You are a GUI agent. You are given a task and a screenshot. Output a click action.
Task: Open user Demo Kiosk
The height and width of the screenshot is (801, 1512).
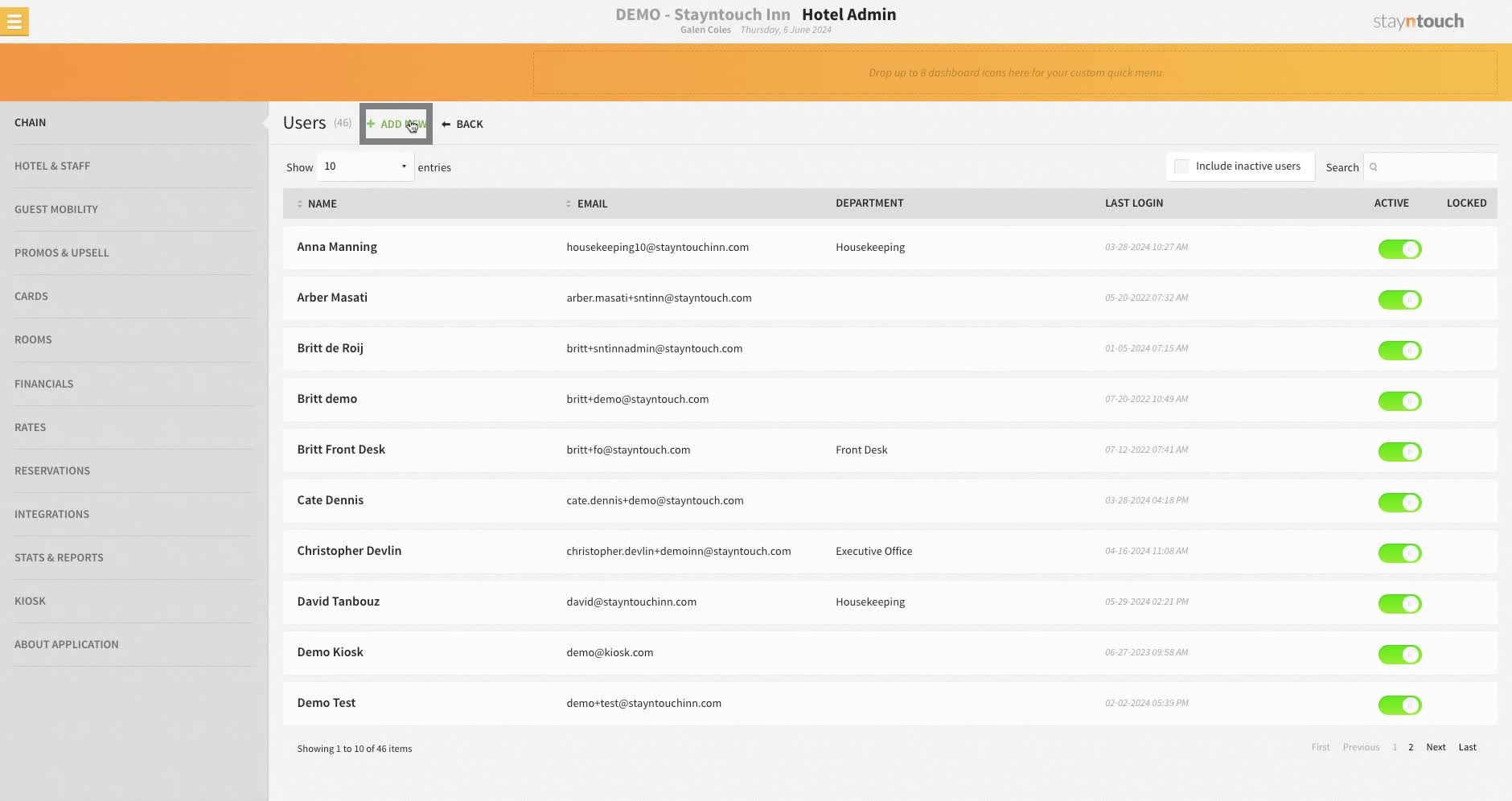pyautogui.click(x=331, y=652)
